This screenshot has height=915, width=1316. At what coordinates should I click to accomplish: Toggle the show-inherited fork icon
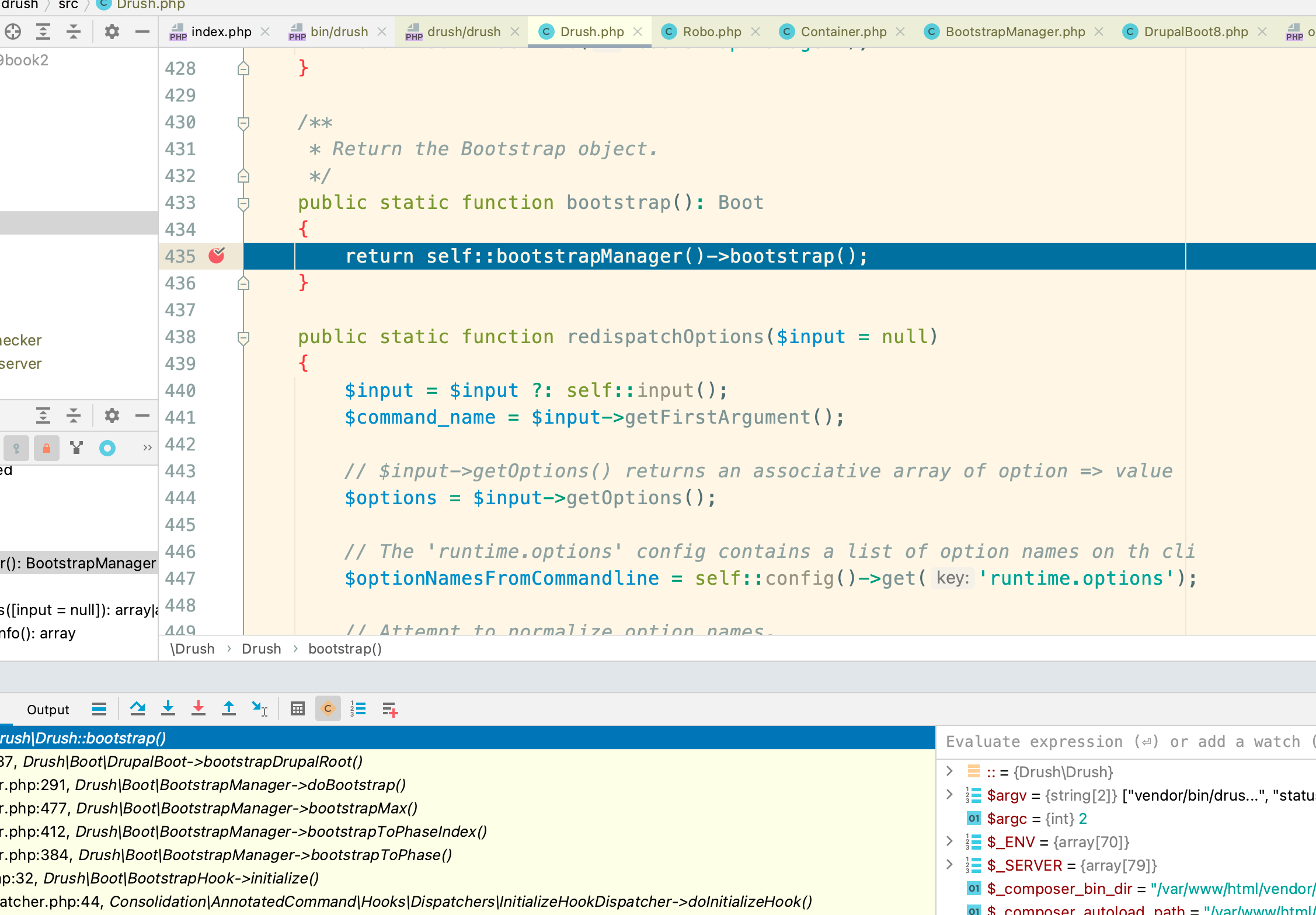tap(76, 448)
